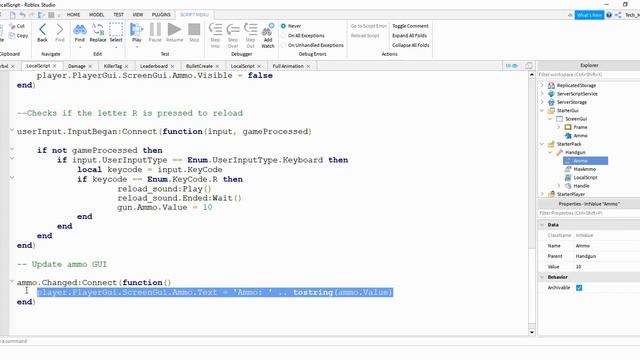Click the Stop test icon

194,29
